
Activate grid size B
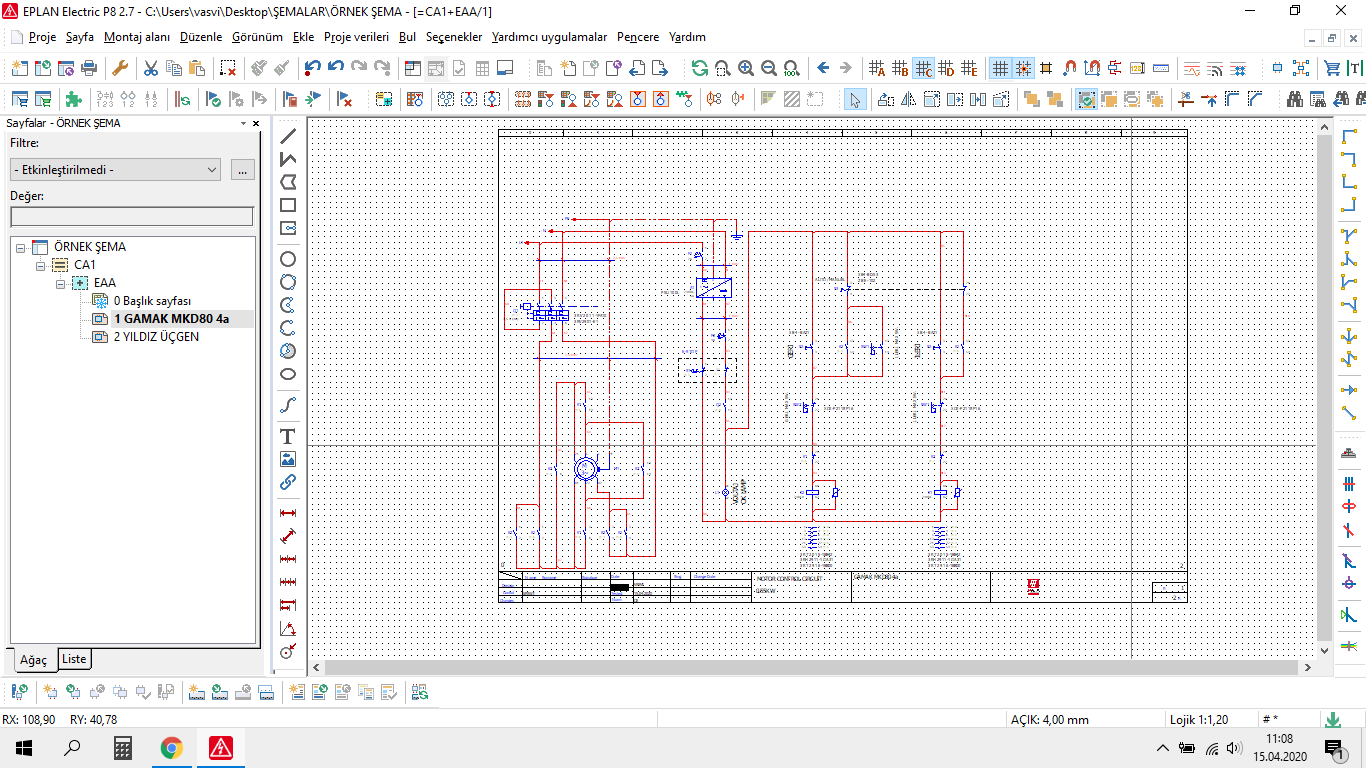coord(900,68)
